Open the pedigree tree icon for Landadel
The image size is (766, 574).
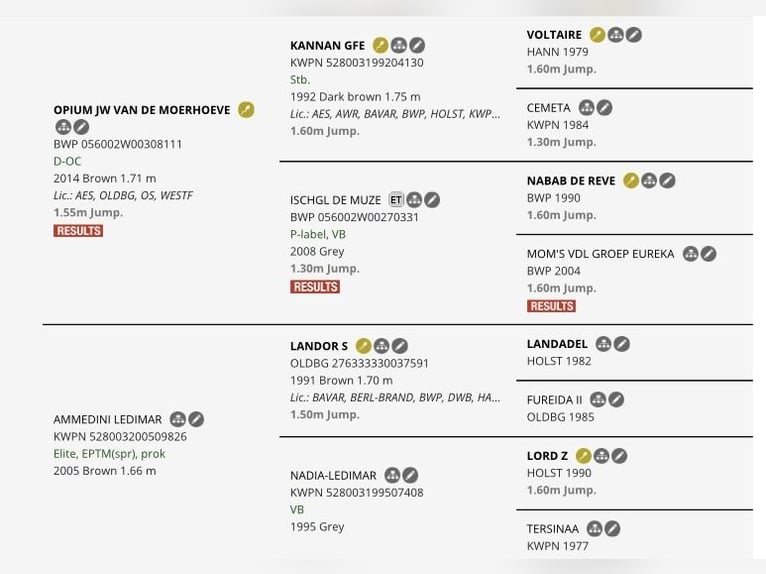point(603,344)
